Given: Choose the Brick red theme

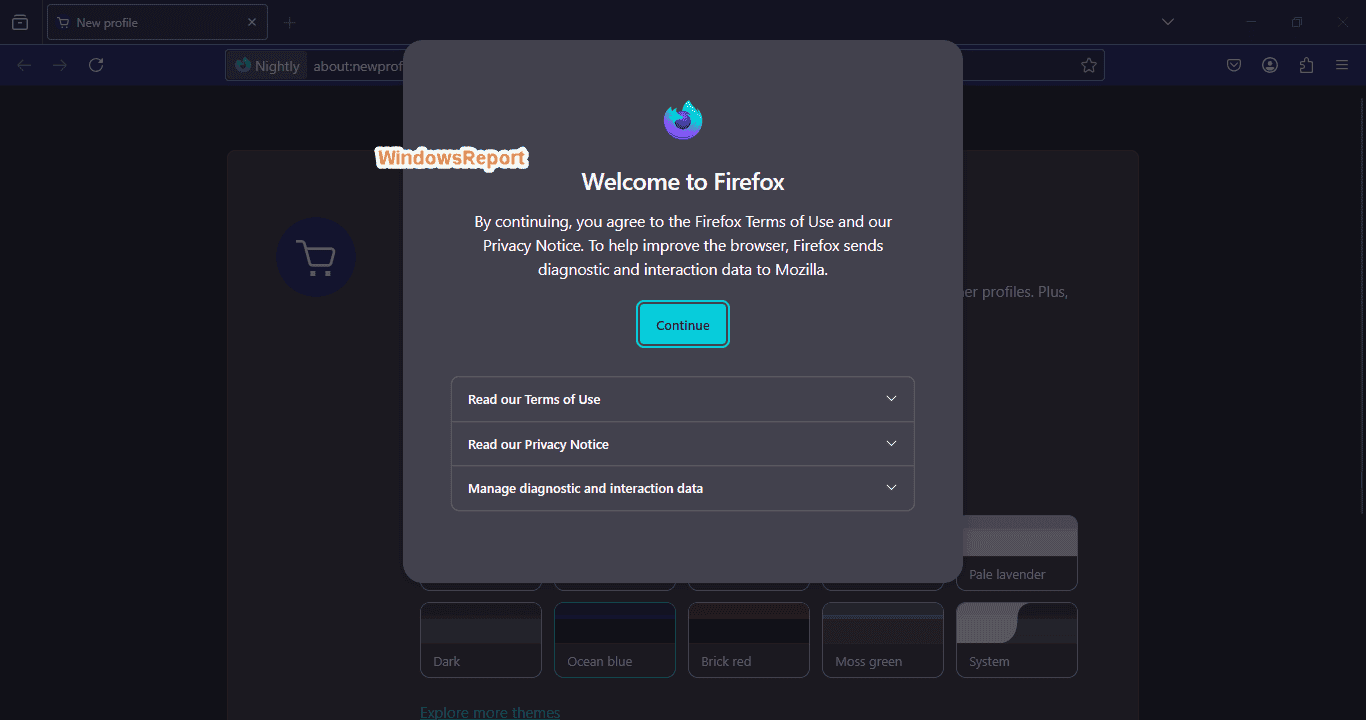Looking at the screenshot, I should (x=749, y=640).
